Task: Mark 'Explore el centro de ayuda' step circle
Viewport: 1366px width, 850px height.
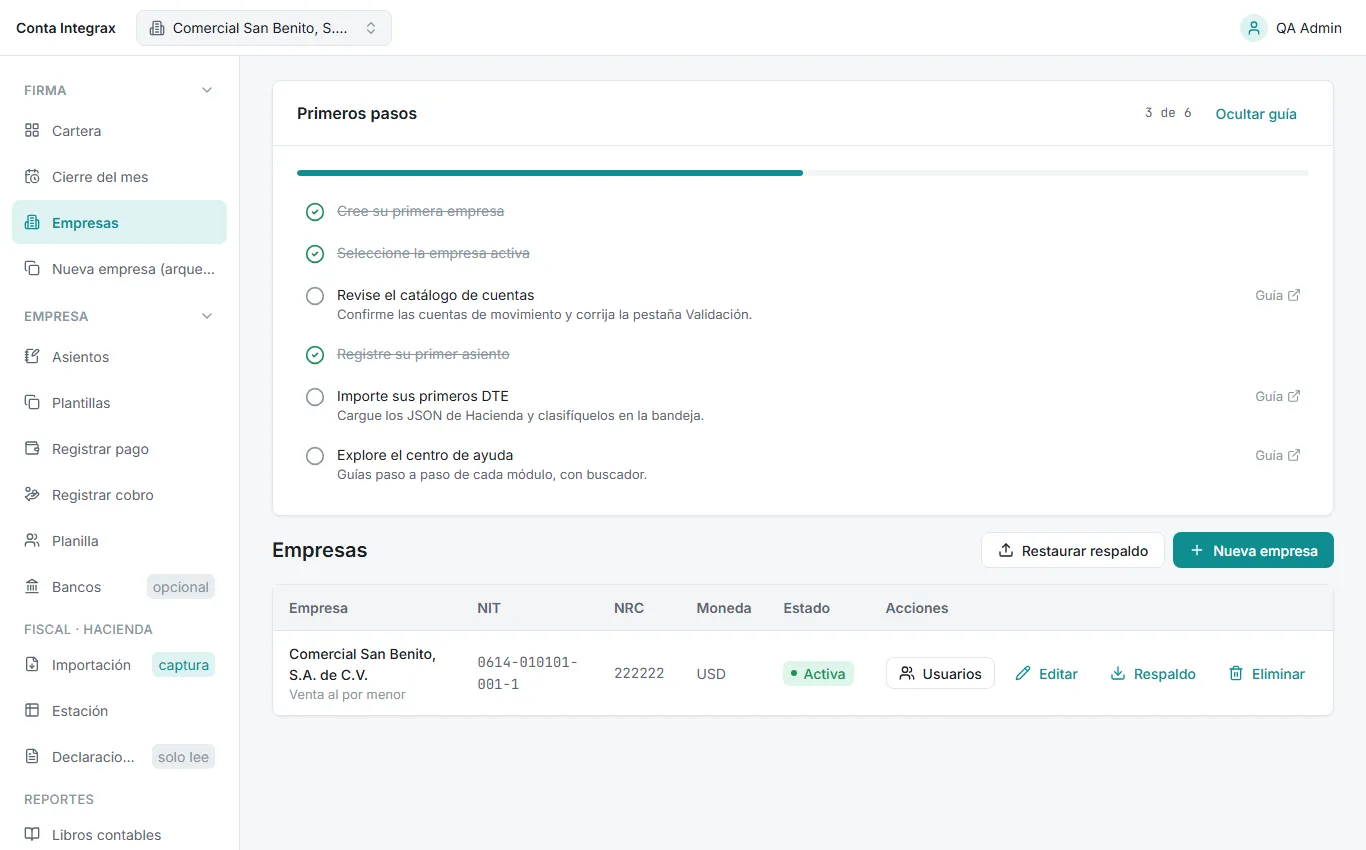Action: (x=315, y=456)
